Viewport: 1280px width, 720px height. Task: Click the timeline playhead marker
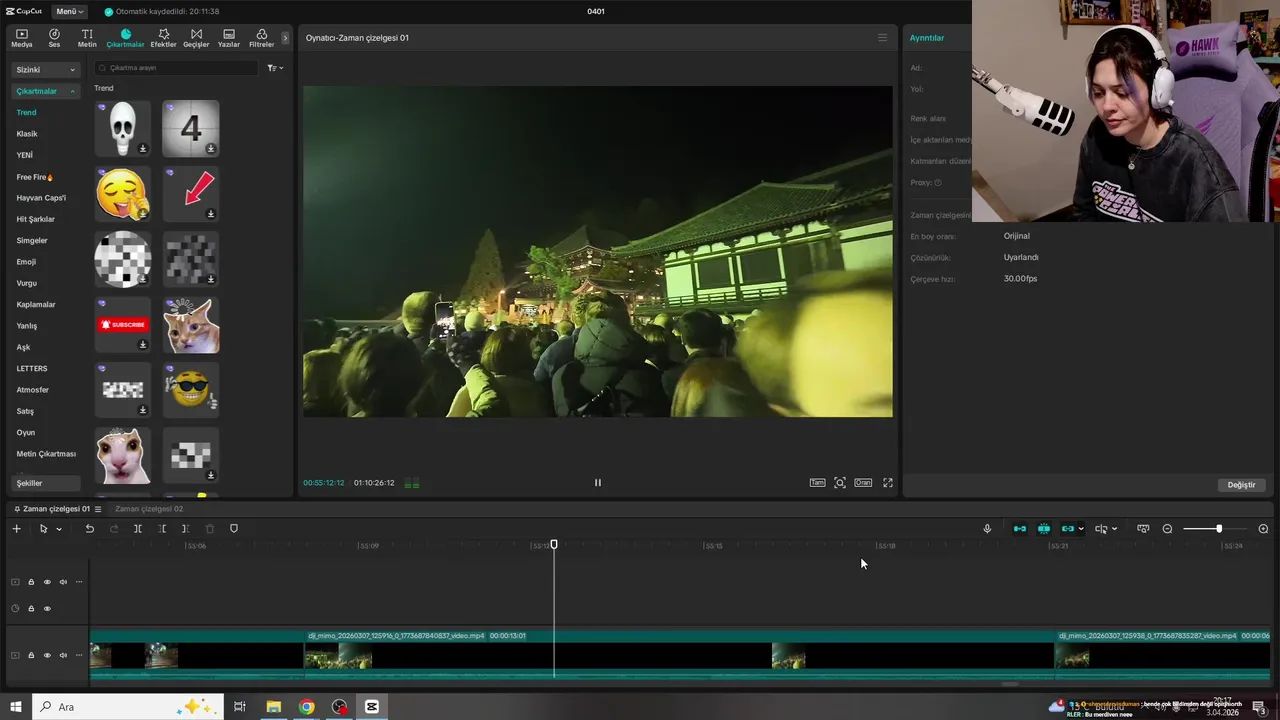pyautogui.click(x=554, y=544)
